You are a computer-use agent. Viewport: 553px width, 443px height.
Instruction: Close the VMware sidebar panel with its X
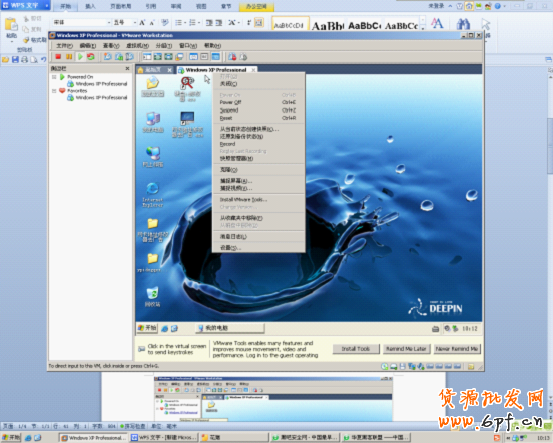click(x=127, y=68)
